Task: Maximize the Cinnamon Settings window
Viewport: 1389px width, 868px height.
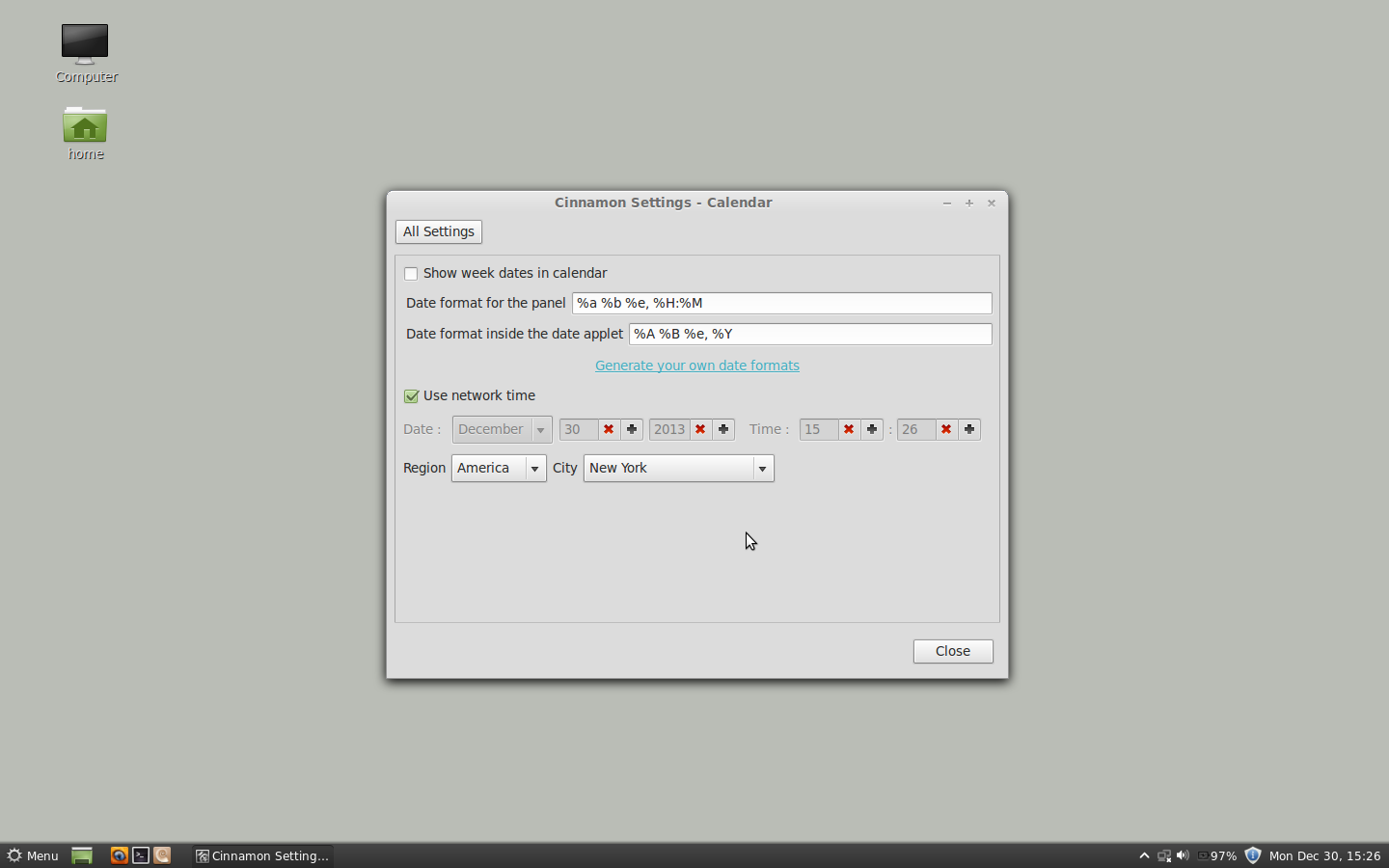Action: (x=969, y=203)
